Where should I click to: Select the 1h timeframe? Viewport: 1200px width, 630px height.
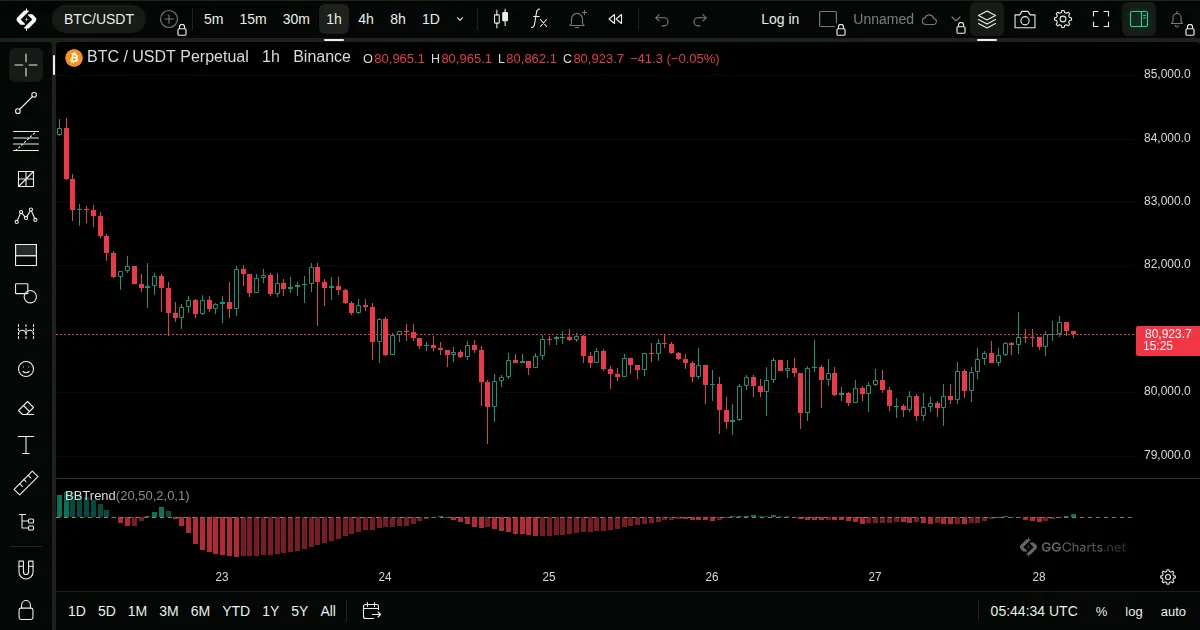coord(334,19)
